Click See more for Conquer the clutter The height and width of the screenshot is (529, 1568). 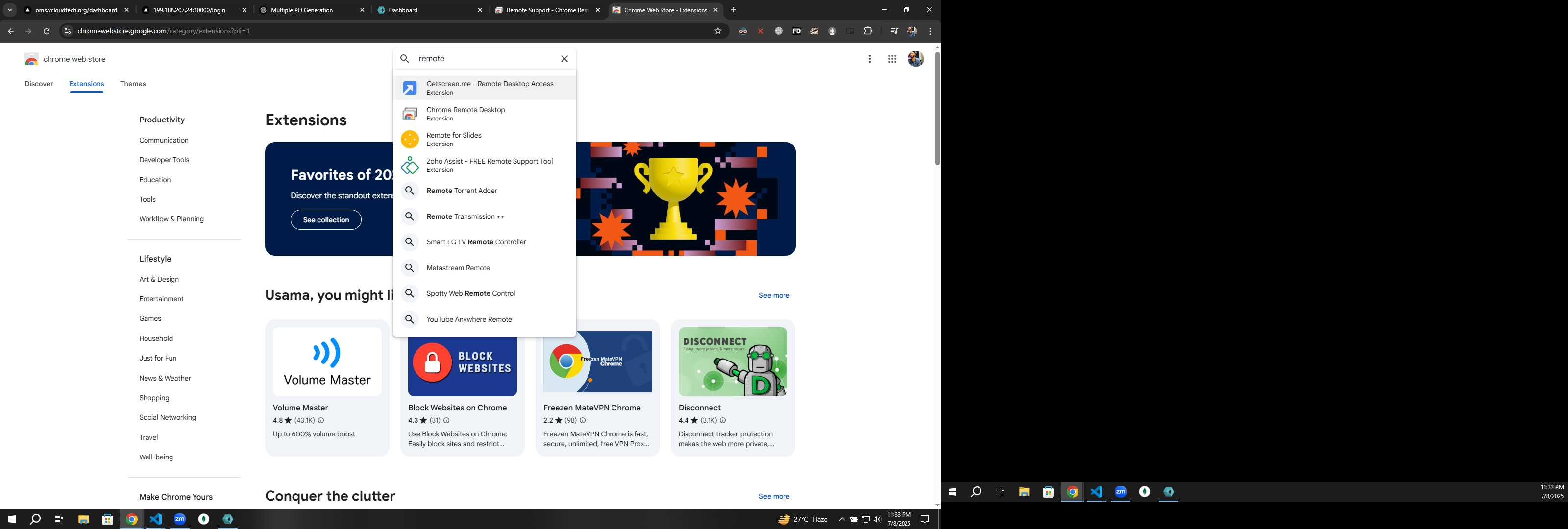click(x=774, y=496)
